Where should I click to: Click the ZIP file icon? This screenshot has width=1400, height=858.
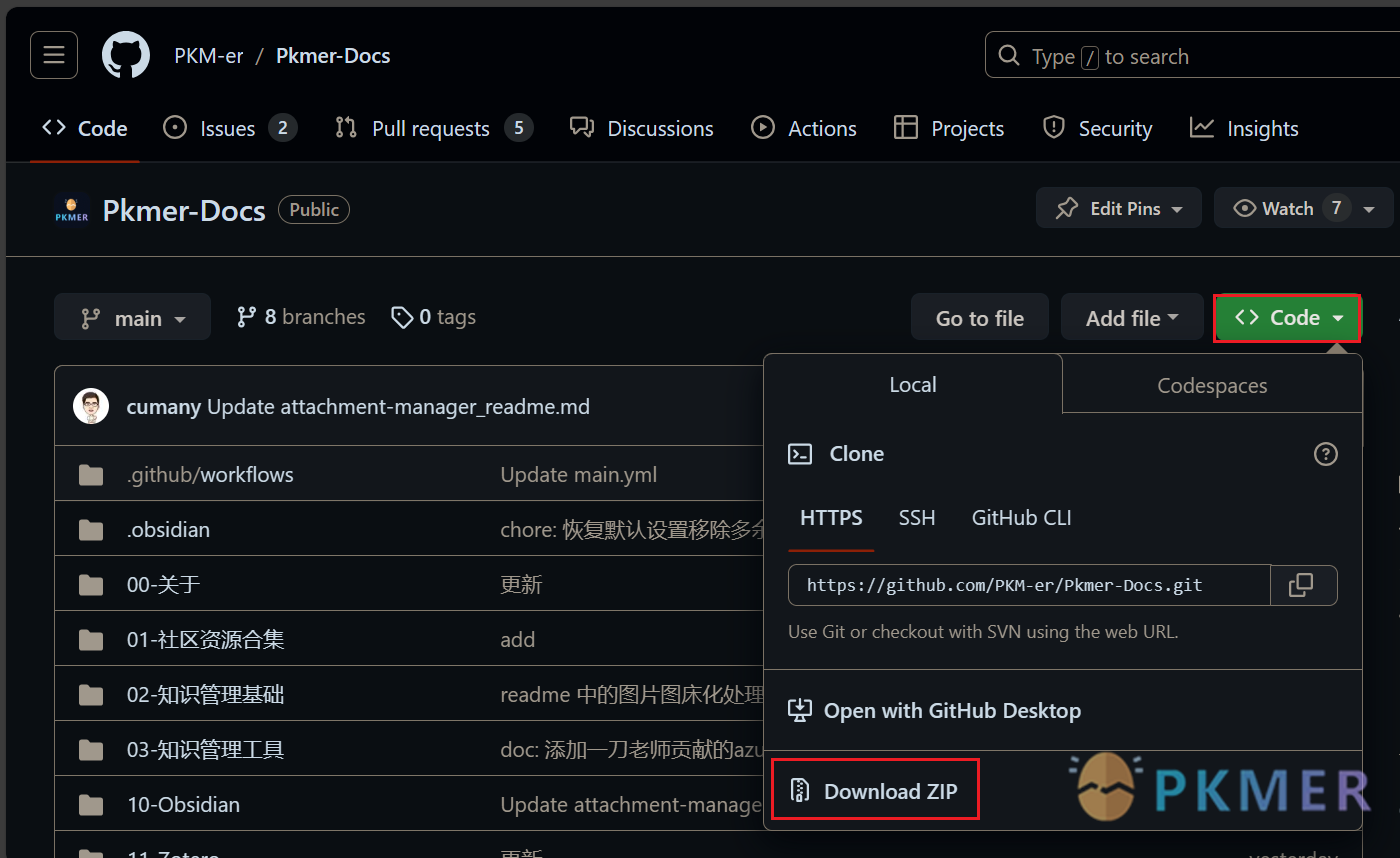800,791
